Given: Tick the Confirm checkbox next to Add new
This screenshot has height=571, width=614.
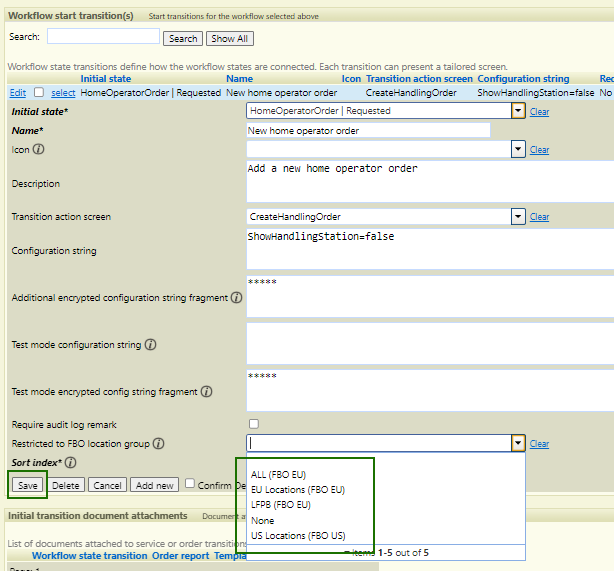Looking at the screenshot, I should tap(190, 484).
